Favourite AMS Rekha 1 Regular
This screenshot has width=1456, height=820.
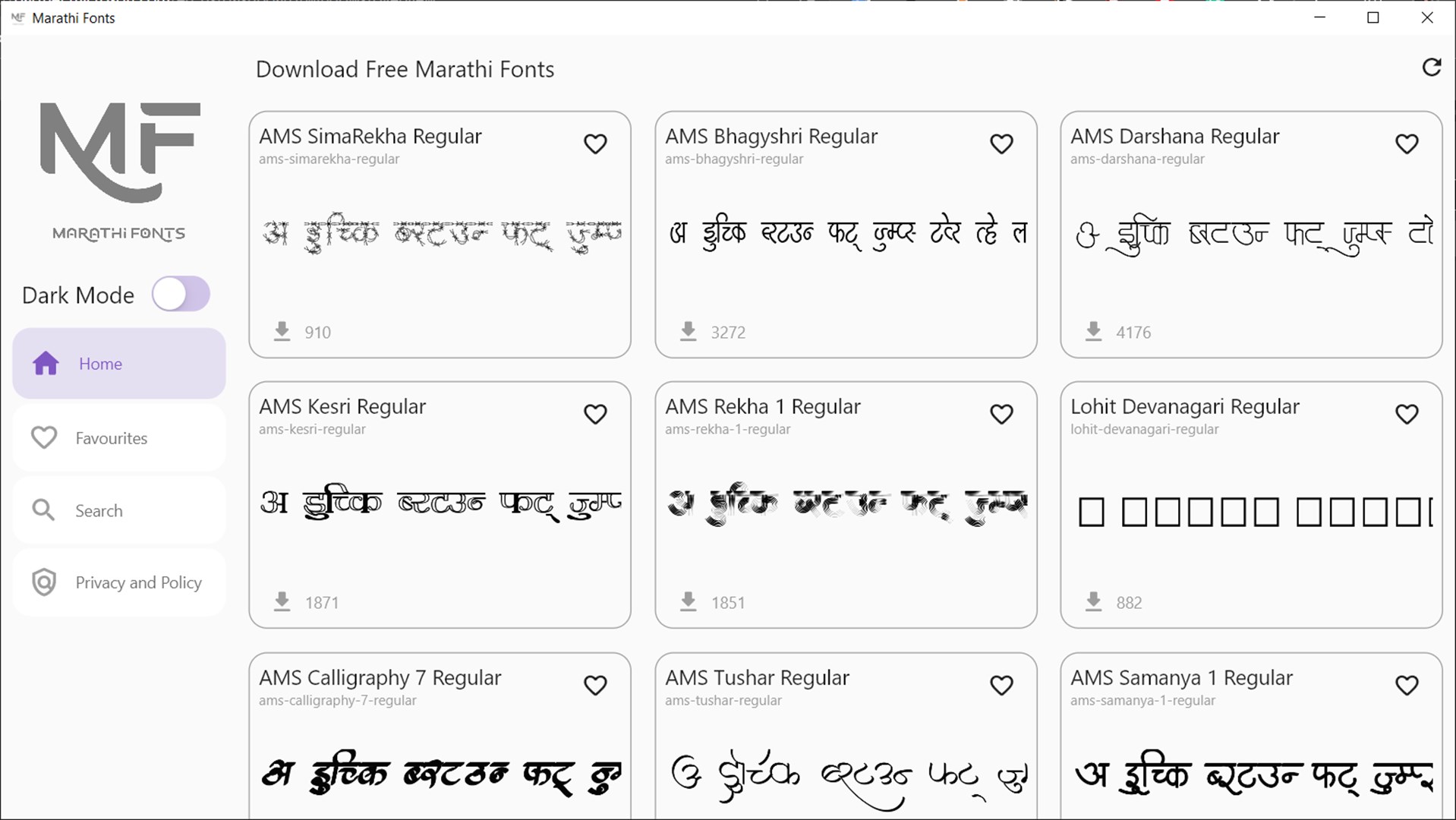point(1001,414)
